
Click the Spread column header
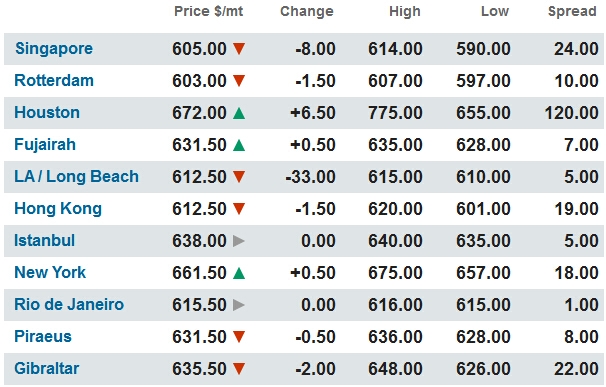572,11
